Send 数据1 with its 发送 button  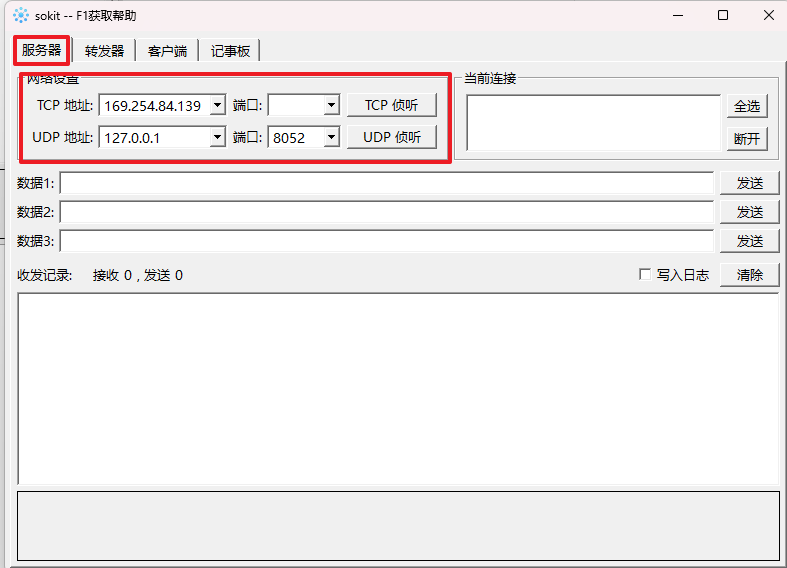(749, 183)
